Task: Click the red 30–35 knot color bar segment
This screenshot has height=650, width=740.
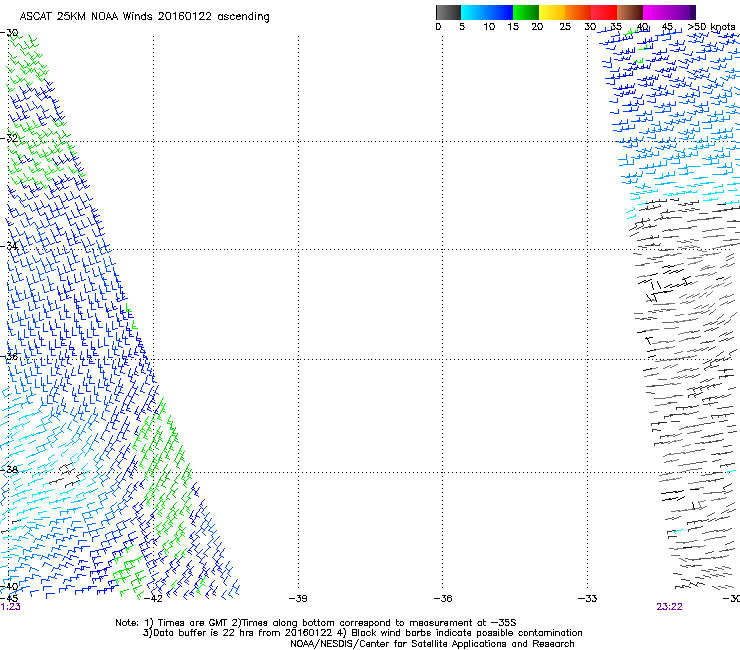Action: tap(604, 12)
